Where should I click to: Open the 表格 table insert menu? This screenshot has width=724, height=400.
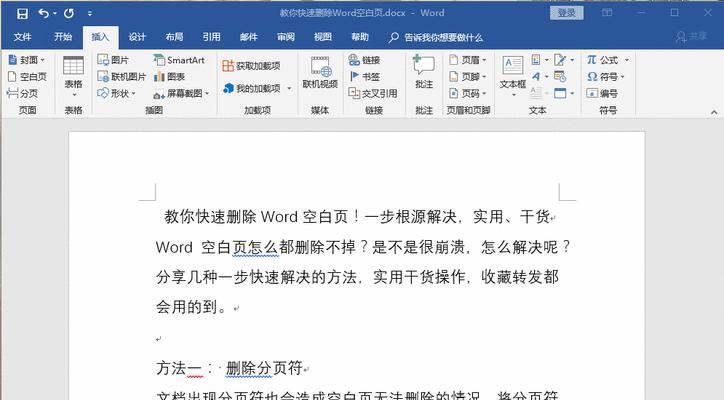click(x=73, y=76)
